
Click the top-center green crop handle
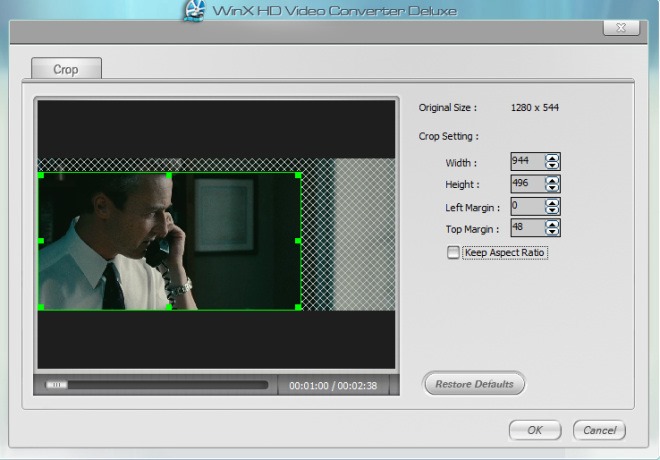point(169,175)
